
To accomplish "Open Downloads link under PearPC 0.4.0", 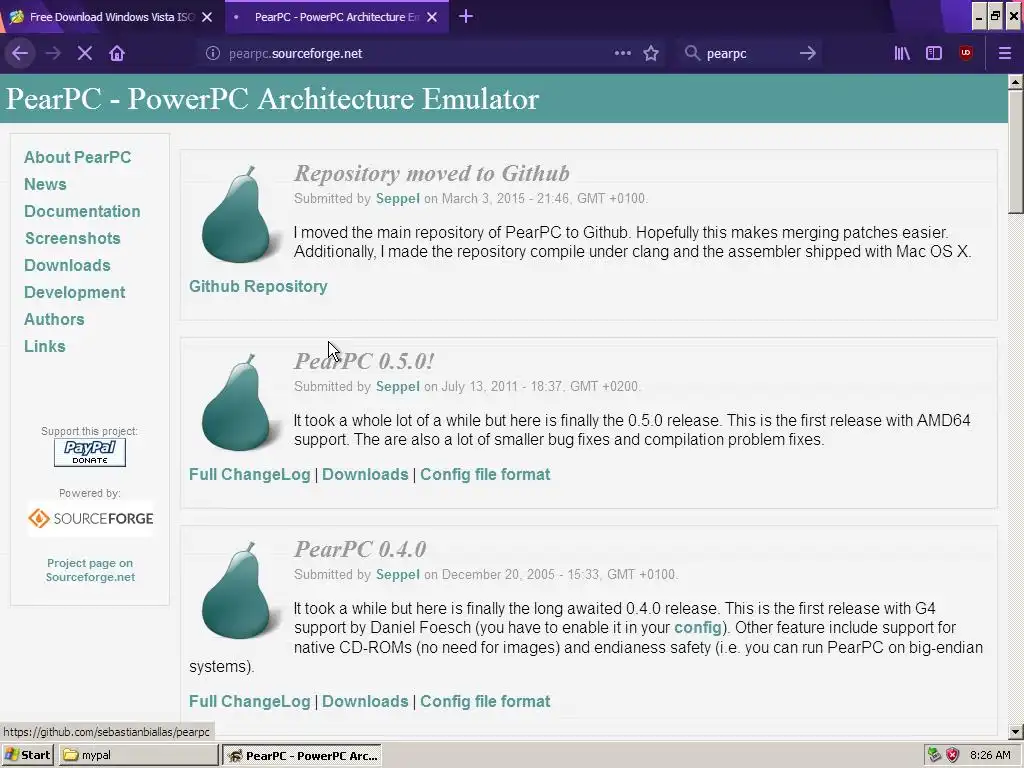I will [365, 701].
